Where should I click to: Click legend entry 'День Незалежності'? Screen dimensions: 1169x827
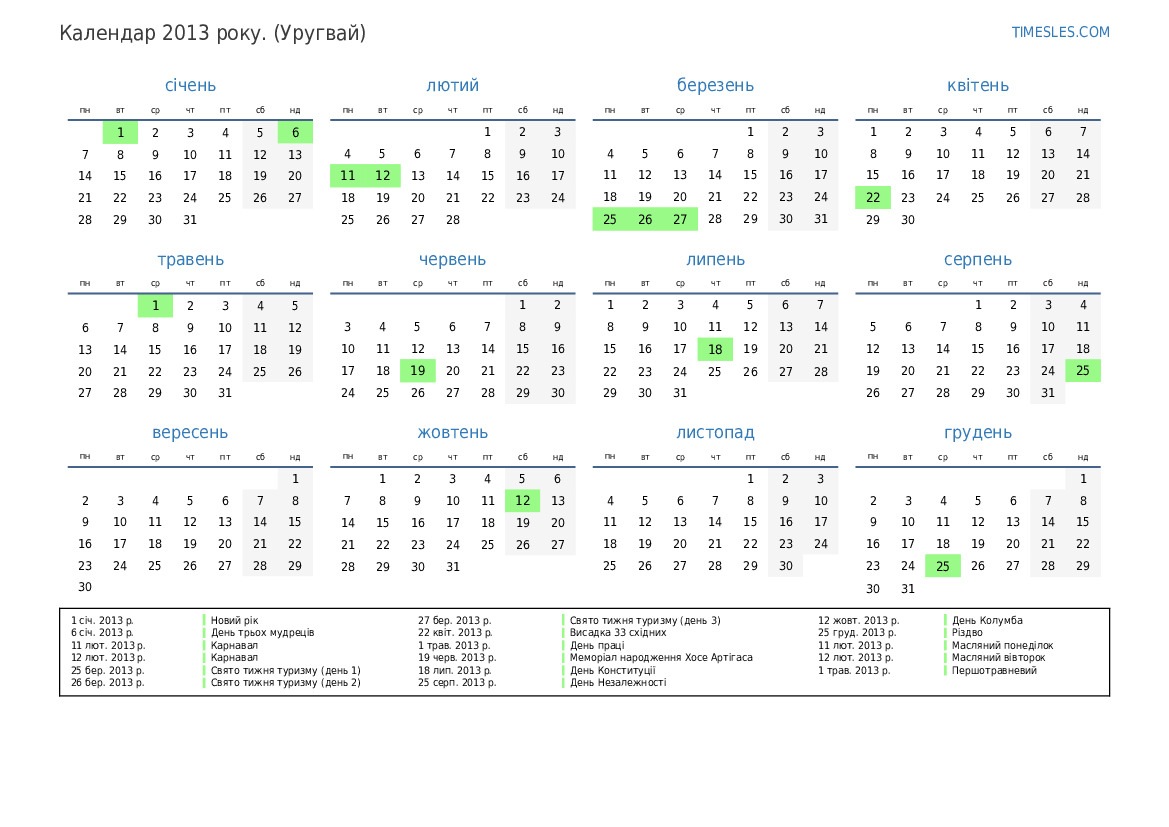click(618, 682)
